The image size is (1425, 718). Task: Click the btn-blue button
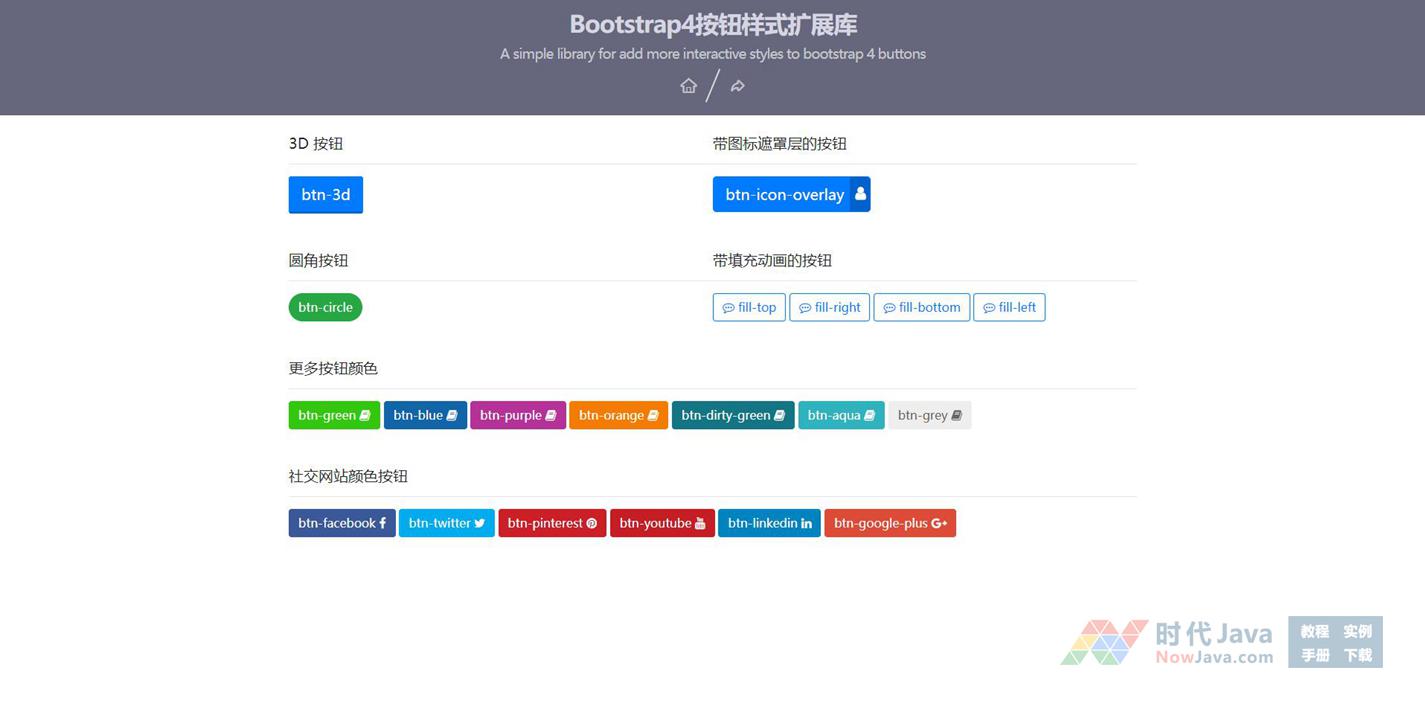pyautogui.click(x=425, y=415)
